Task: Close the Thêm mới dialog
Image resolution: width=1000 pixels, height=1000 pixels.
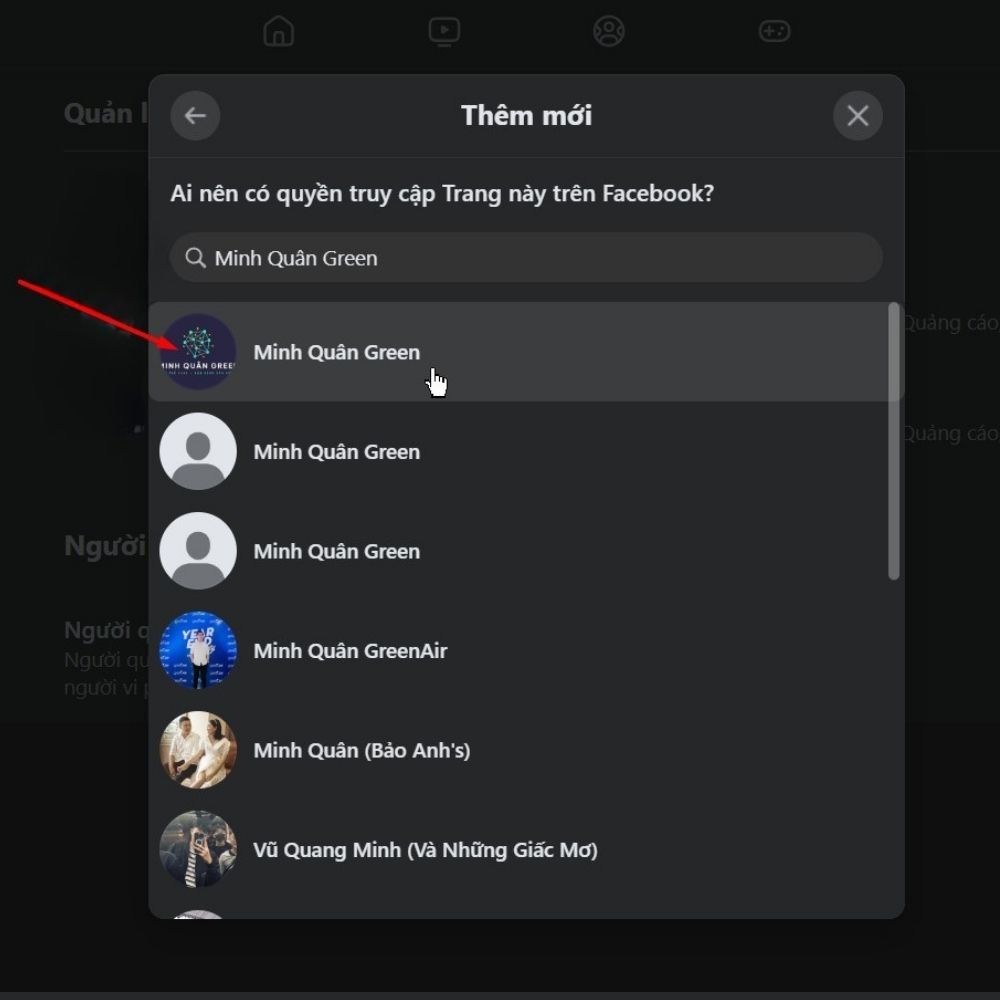Action: tap(857, 116)
